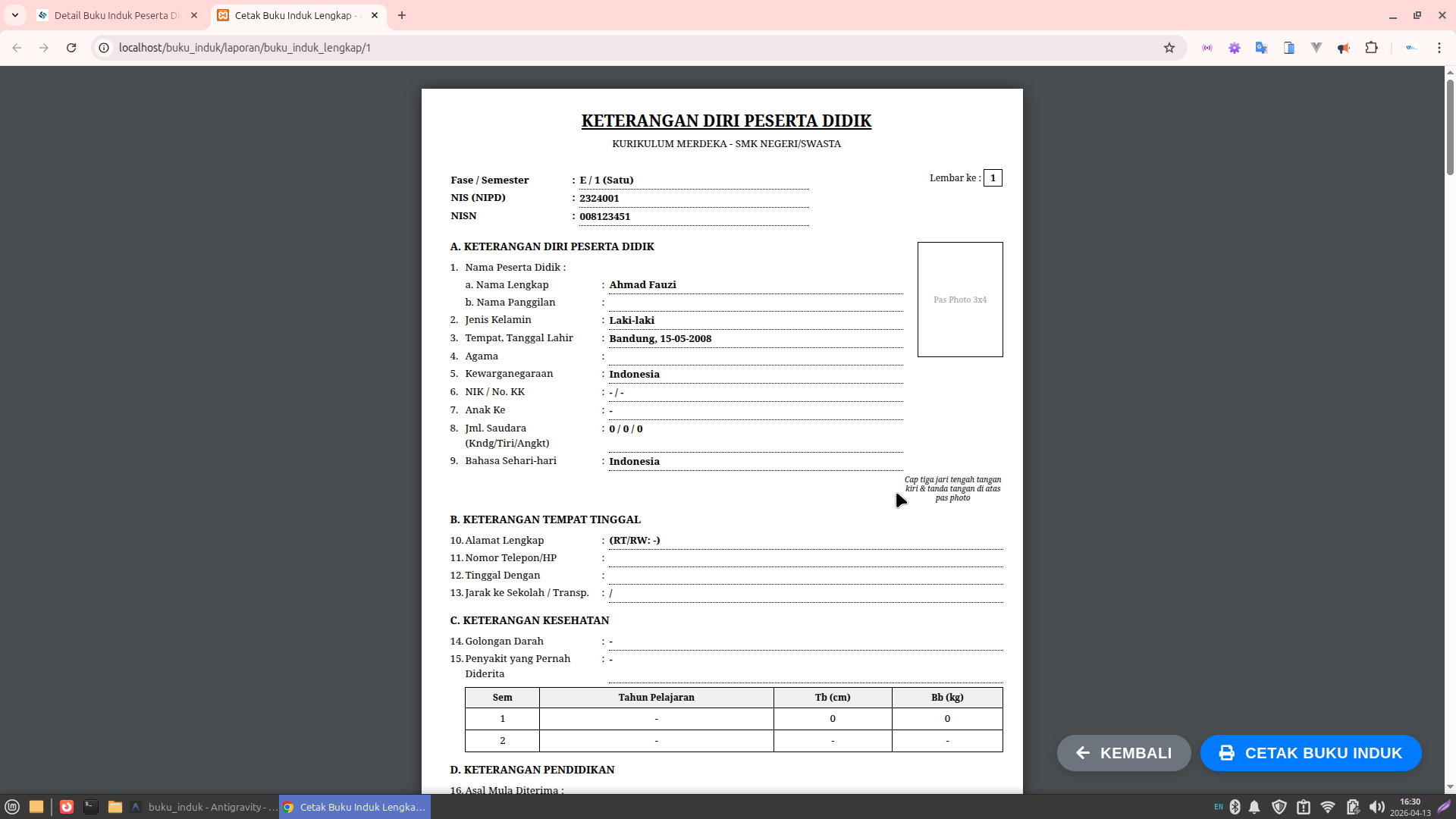
Task: Bookmark this page with star icon
Action: [1169, 48]
